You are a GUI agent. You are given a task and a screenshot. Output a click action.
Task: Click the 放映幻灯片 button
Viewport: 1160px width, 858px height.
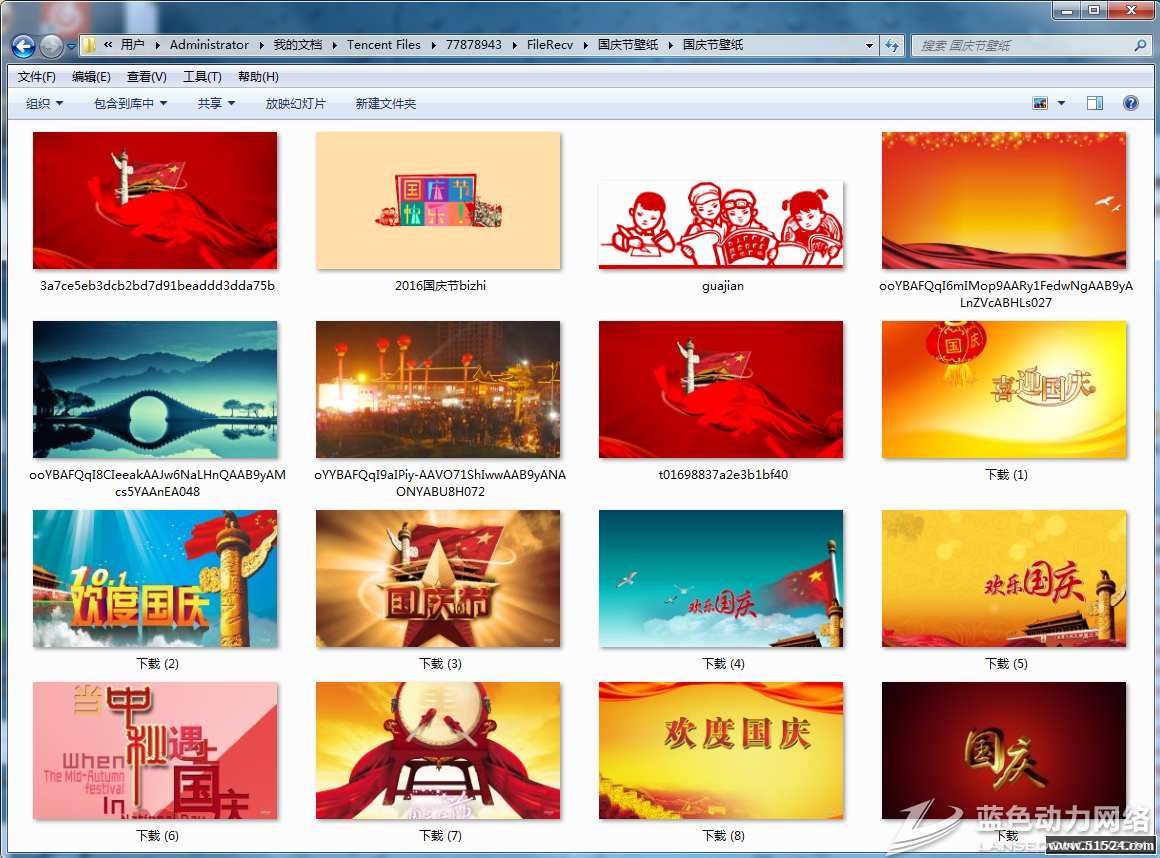click(x=295, y=104)
